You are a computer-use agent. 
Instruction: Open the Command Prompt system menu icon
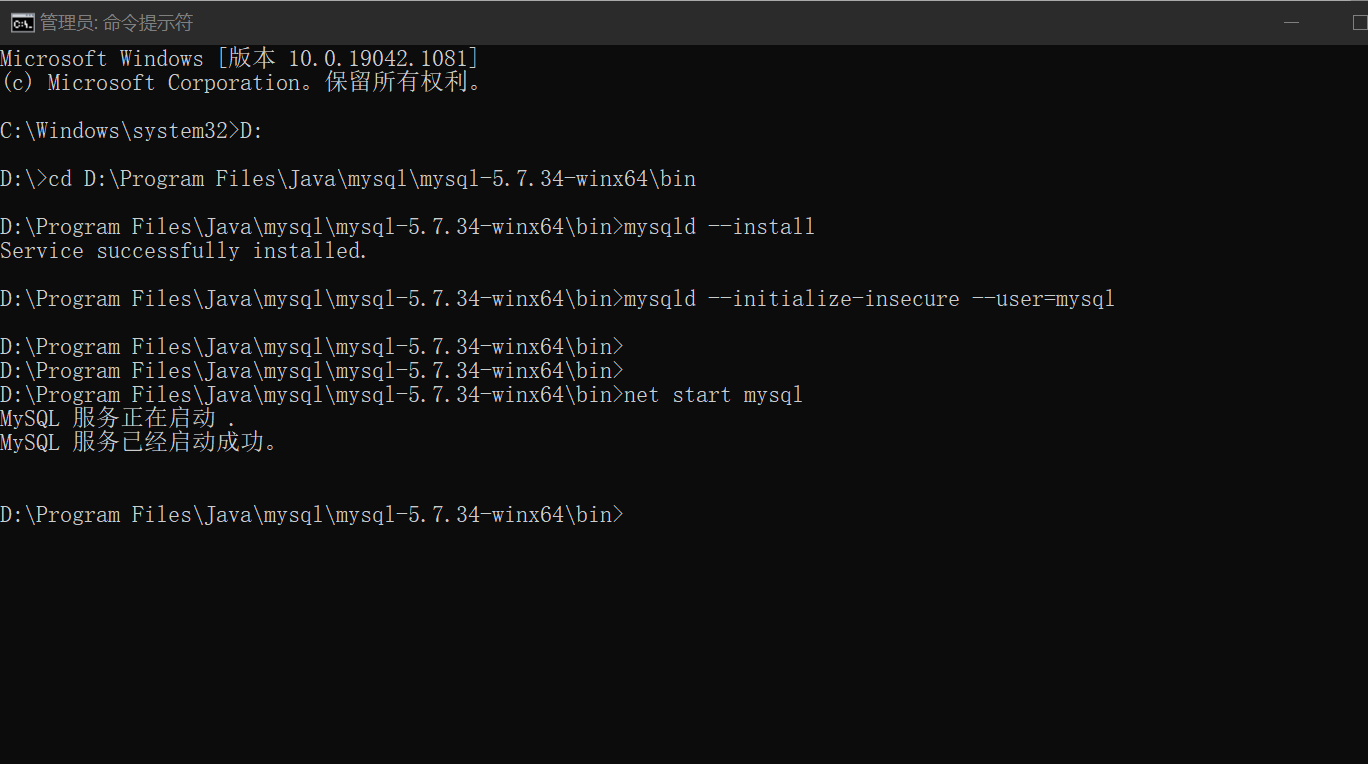coord(22,22)
